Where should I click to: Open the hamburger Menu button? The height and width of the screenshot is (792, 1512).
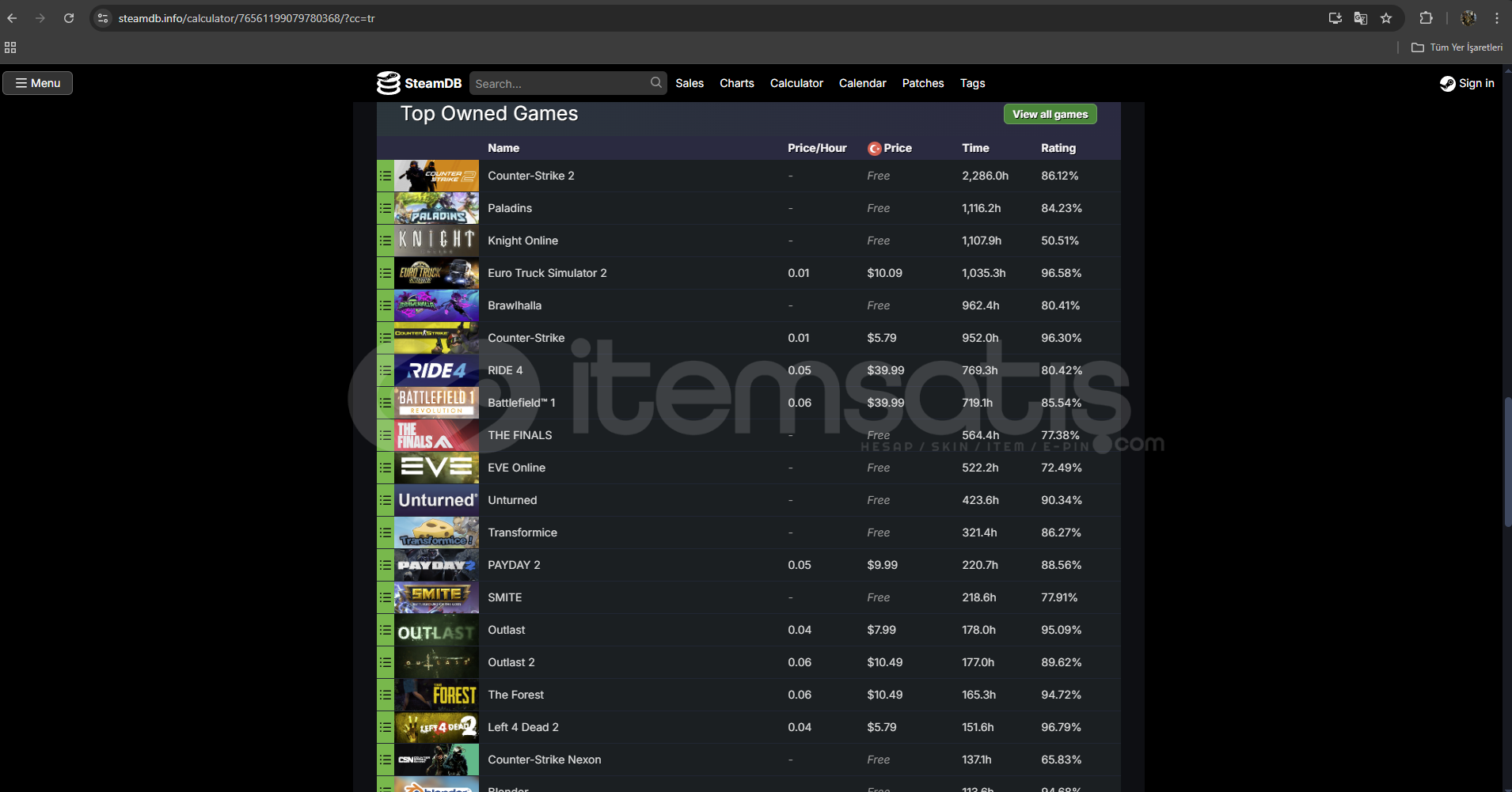38,83
